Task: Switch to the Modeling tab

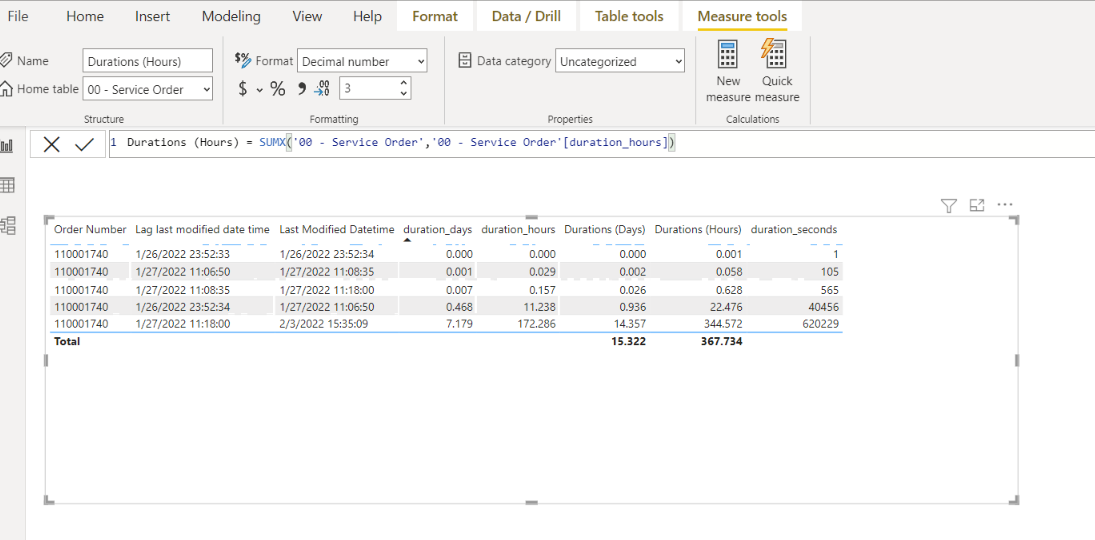Action: click(231, 16)
